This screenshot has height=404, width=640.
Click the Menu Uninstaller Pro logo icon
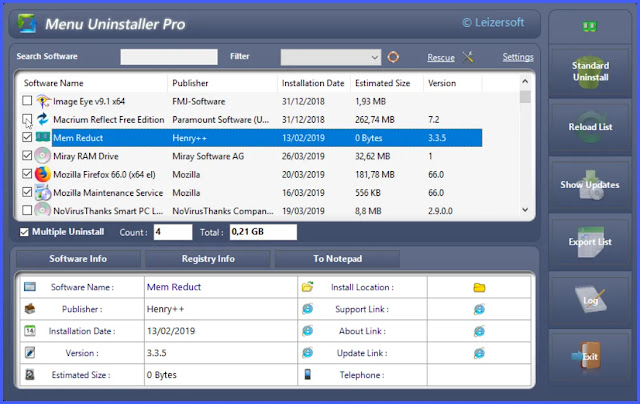(x=27, y=23)
